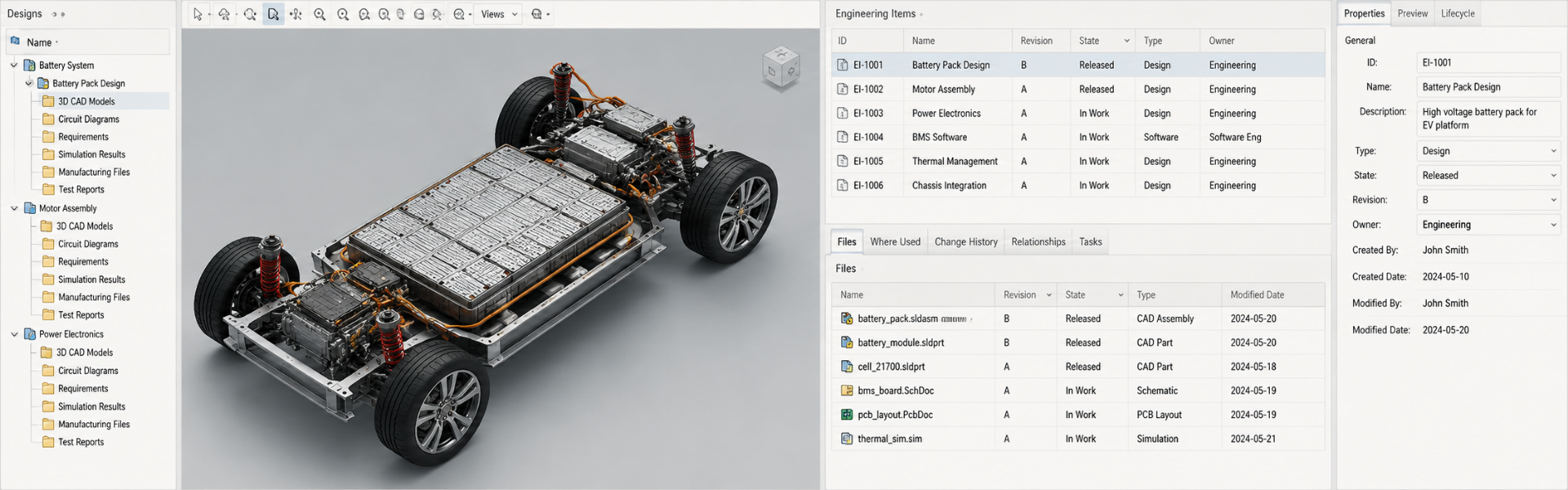Sort Files by the Modified Date column
The width and height of the screenshot is (1568, 490).
(x=1273, y=295)
